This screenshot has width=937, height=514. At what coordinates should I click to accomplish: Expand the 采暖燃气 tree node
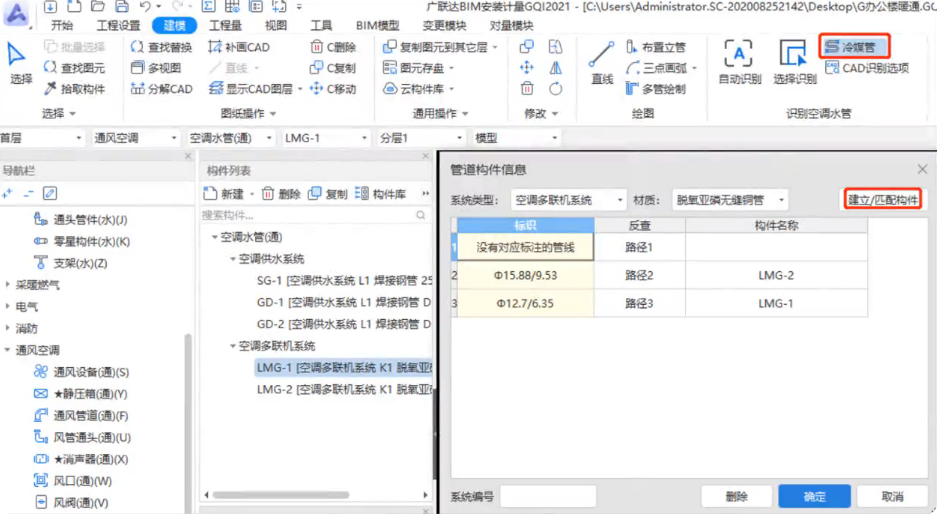(x=8, y=284)
